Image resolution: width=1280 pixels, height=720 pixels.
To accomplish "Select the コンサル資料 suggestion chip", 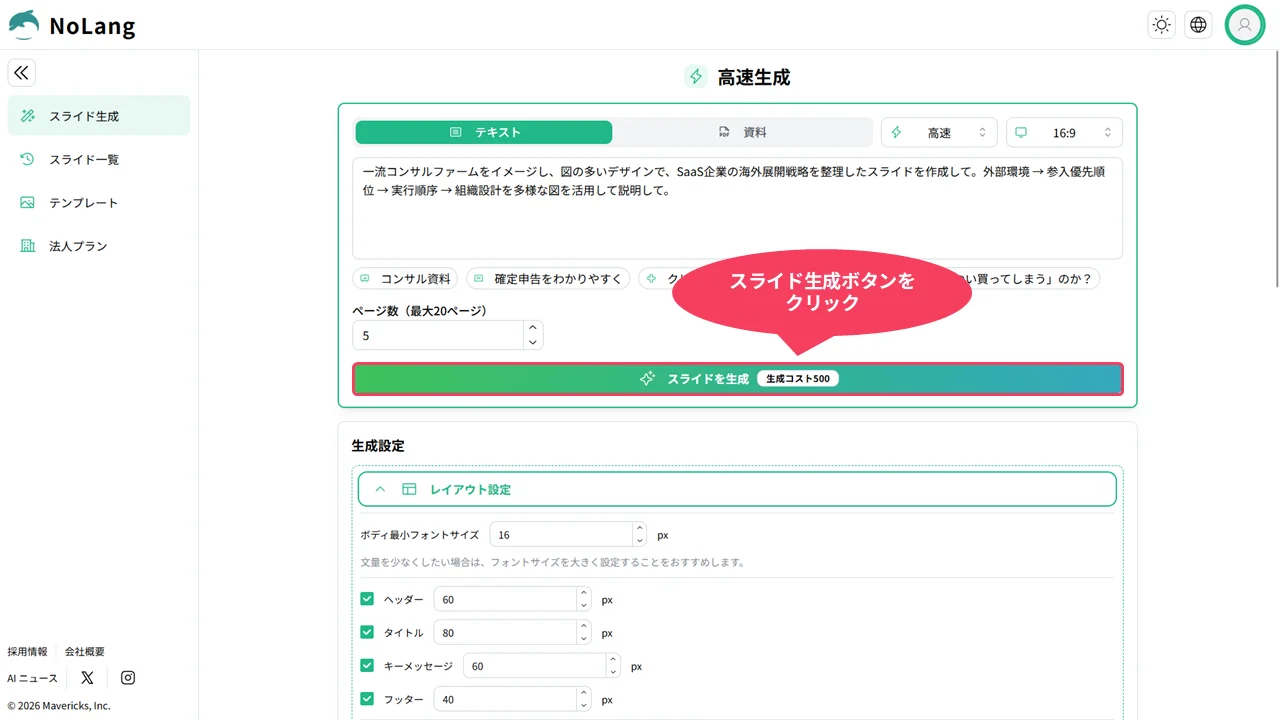I will 405,279.
